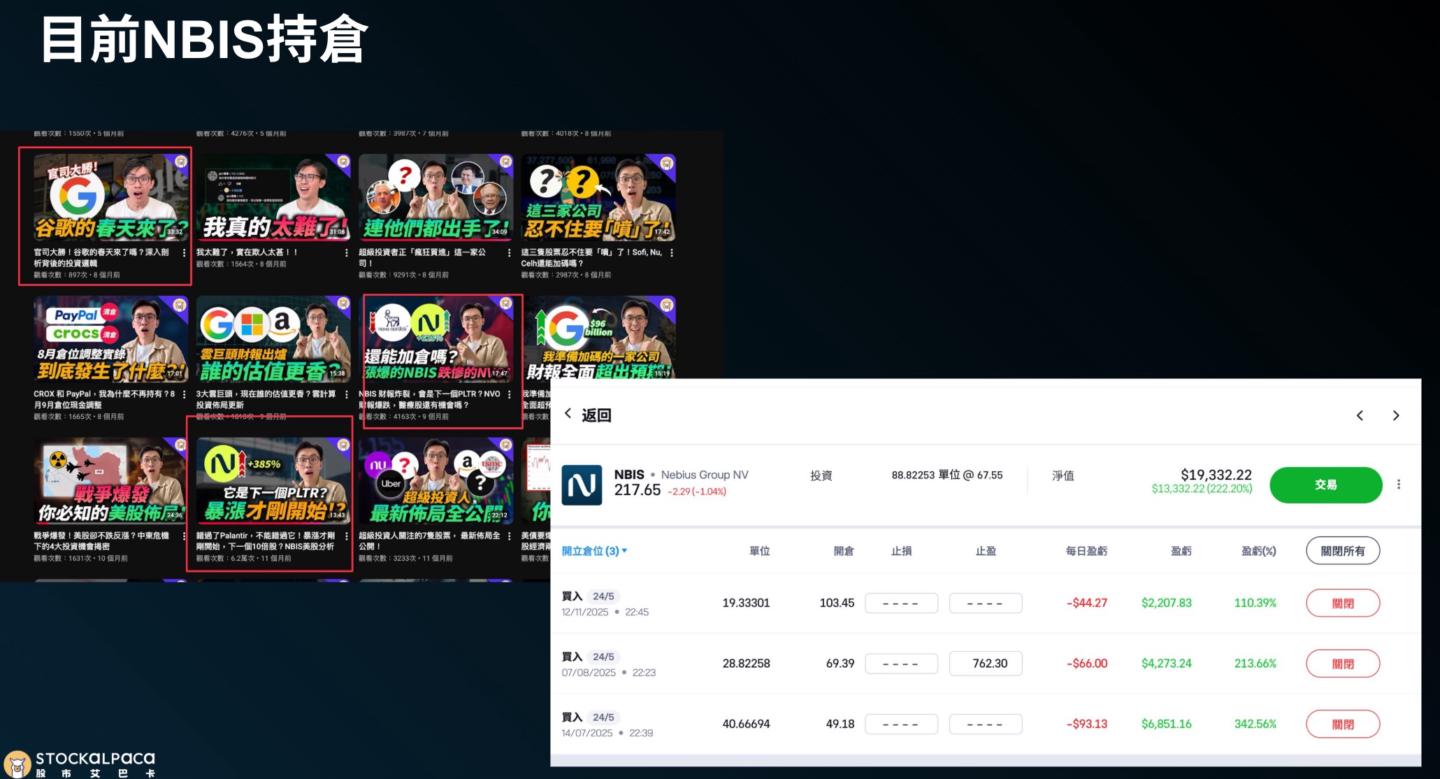Click the 盈虧(%) column header
The width and height of the screenshot is (1440, 779).
pos(1258,551)
